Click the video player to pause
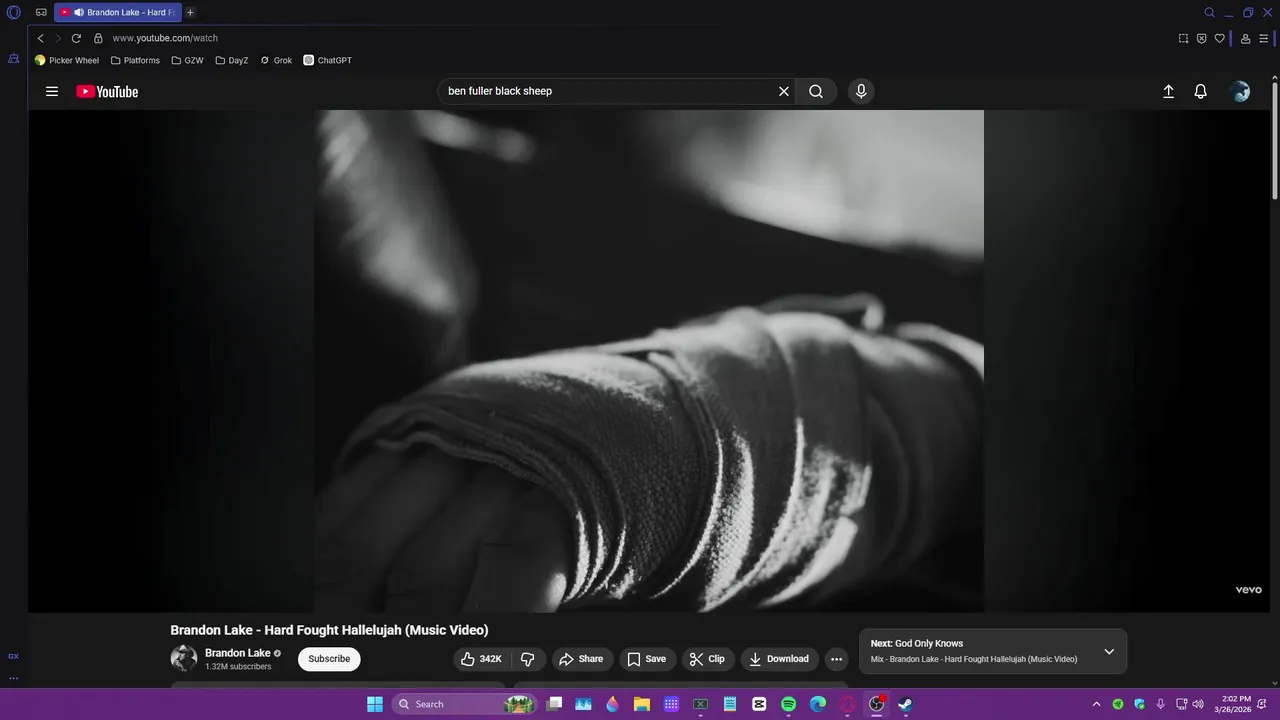This screenshot has width=1280, height=720. (650, 360)
